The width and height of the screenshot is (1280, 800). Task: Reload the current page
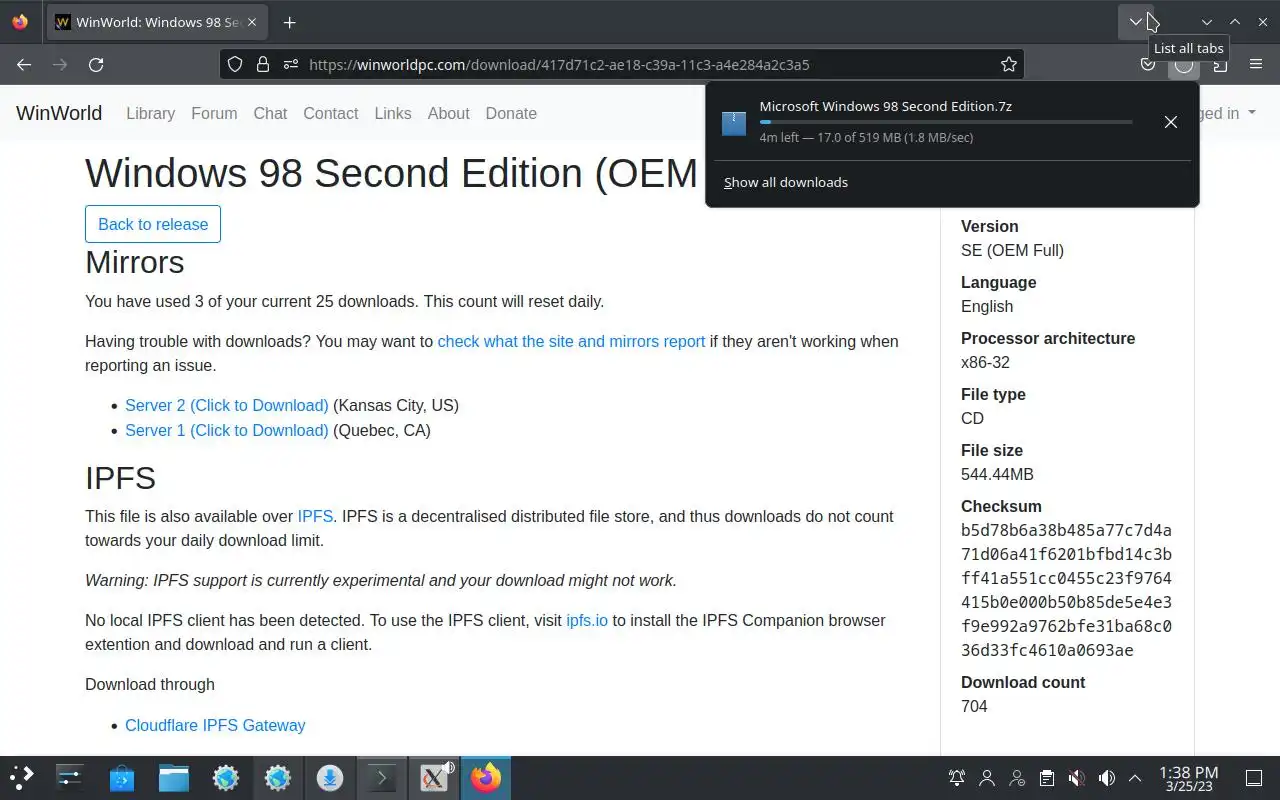(96, 64)
